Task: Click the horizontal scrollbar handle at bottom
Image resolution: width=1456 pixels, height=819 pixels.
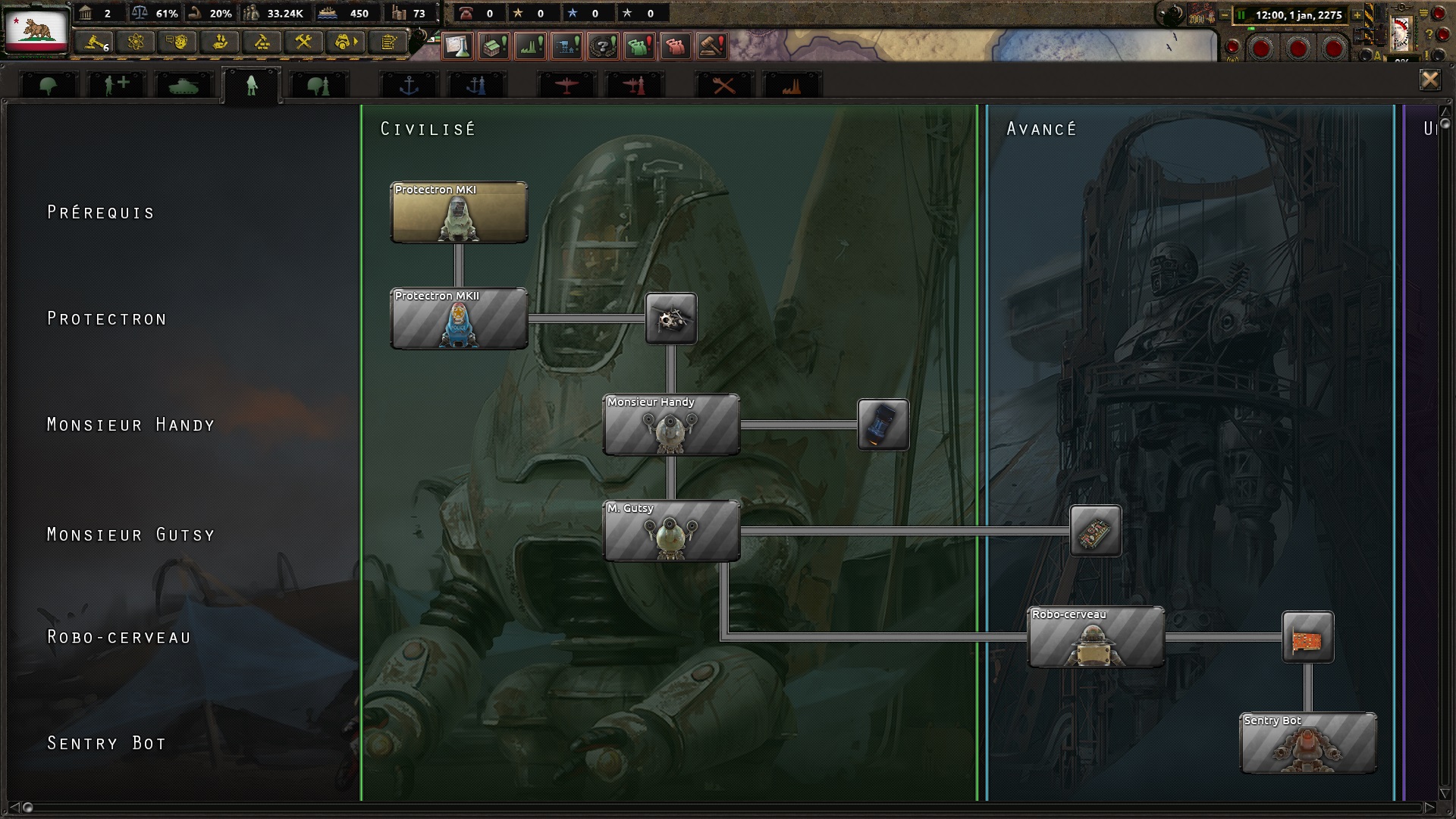Action: pyautogui.click(x=28, y=808)
